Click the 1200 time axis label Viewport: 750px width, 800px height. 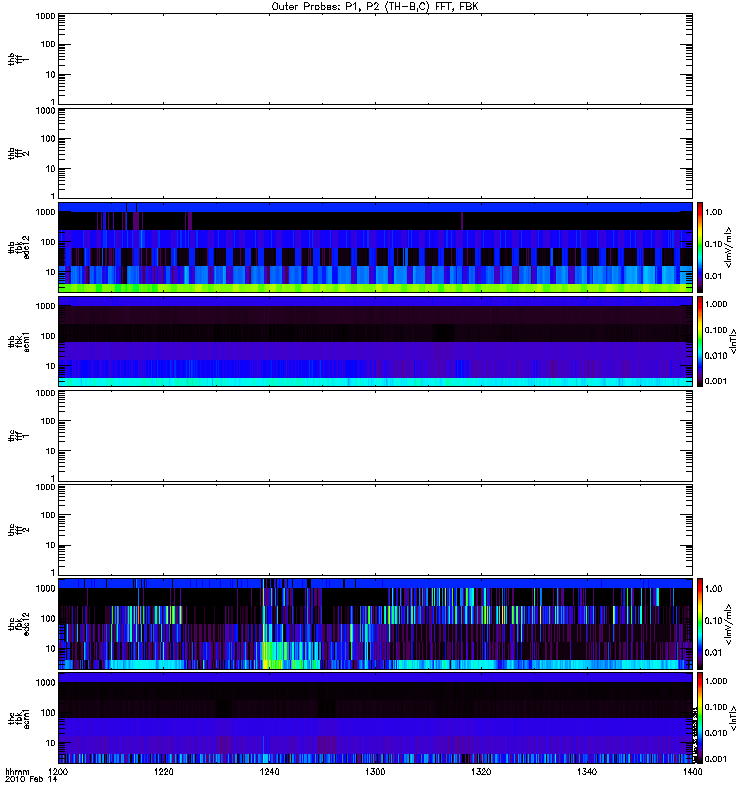(x=58, y=771)
